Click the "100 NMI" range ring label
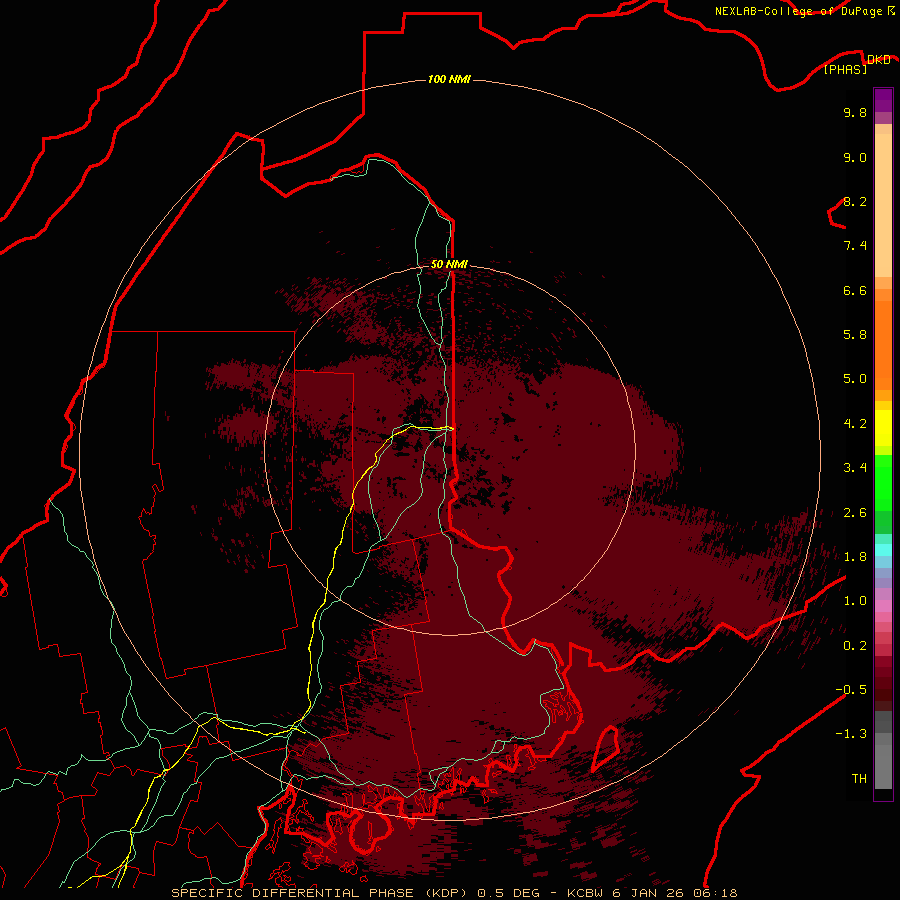The width and height of the screenshot is (900, 900). coord(449,79)
